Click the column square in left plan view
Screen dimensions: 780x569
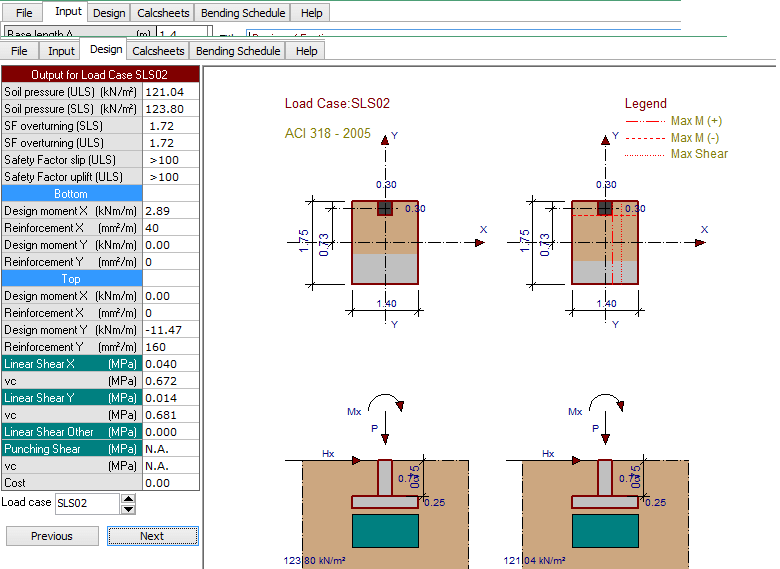click(x=385, y=208)
